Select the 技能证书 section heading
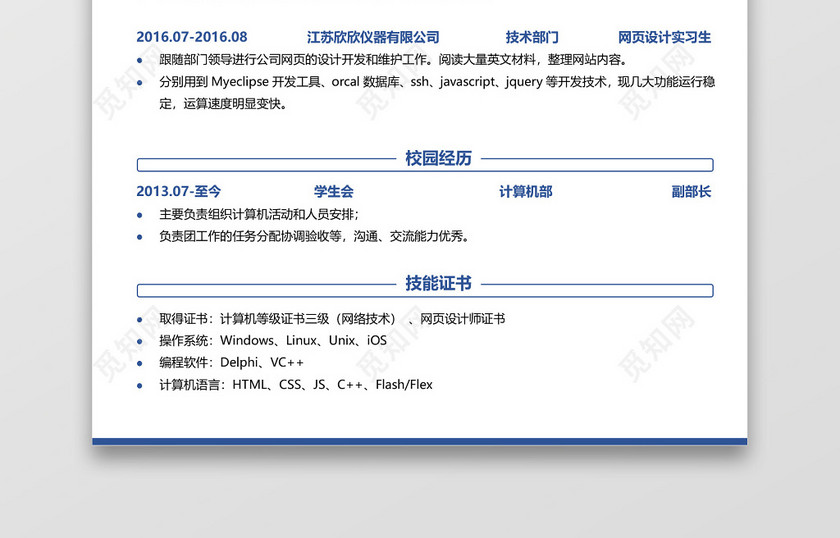 [438, 283]
